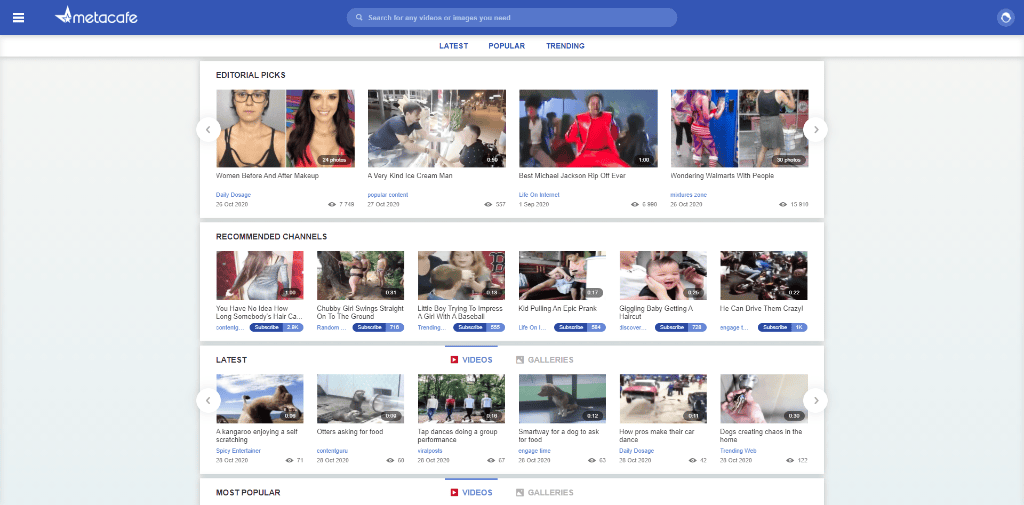Subscribe to the 2.9K subscriber channel

pyautogui.click(x=276, y=327)
